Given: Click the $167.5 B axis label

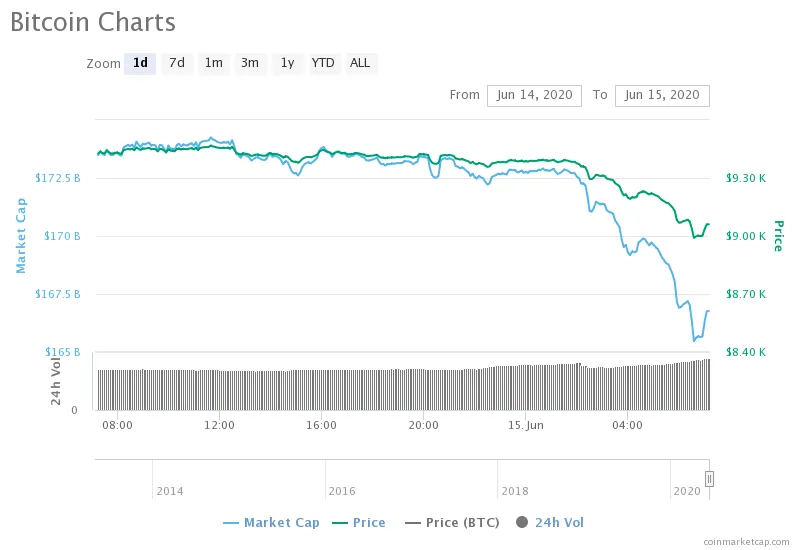Looking at the screenshot, I should tap(58, 294).
